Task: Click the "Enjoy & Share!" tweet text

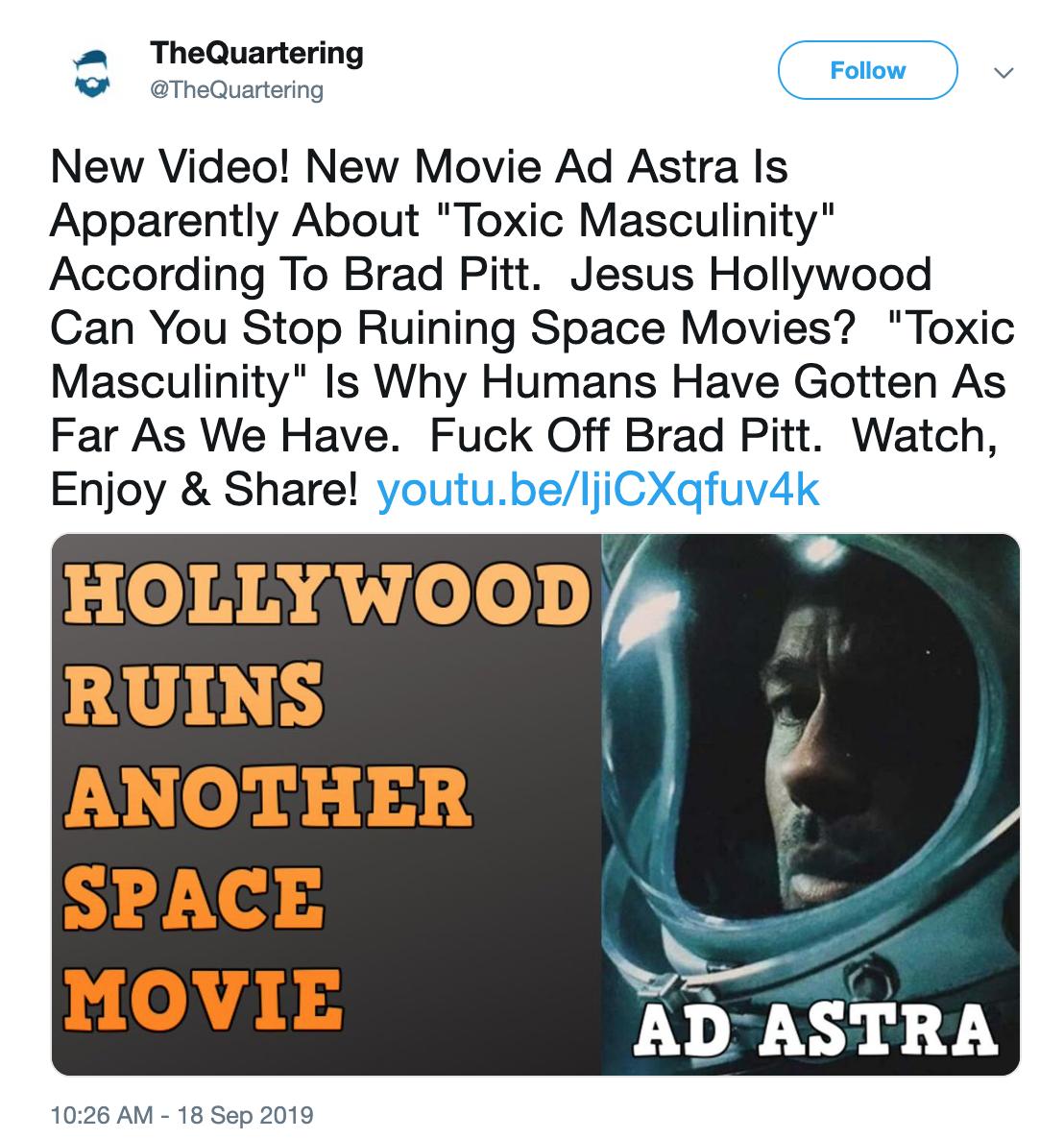Action: click(x=205, y=491)
